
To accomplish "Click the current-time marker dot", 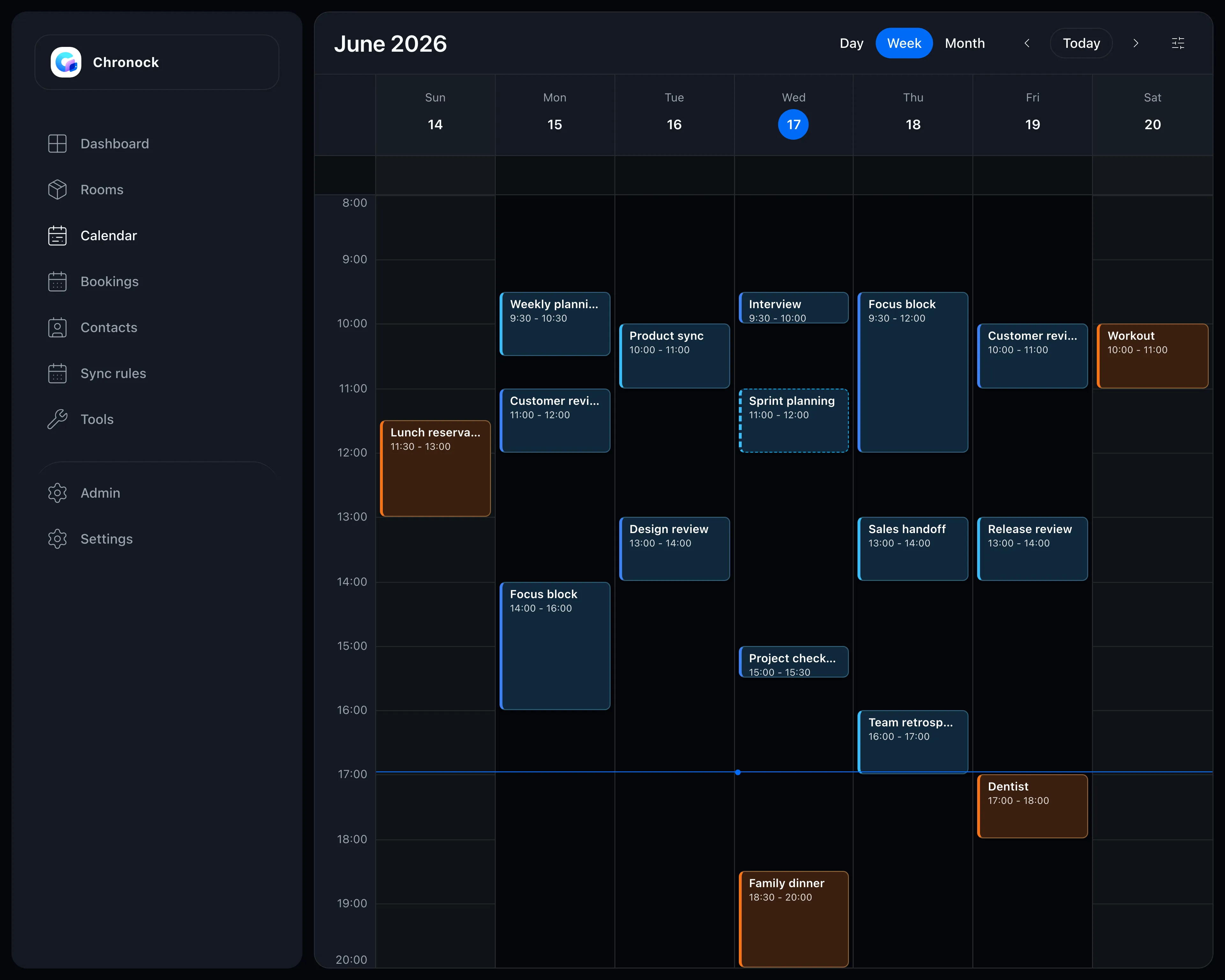I will 738,772.
